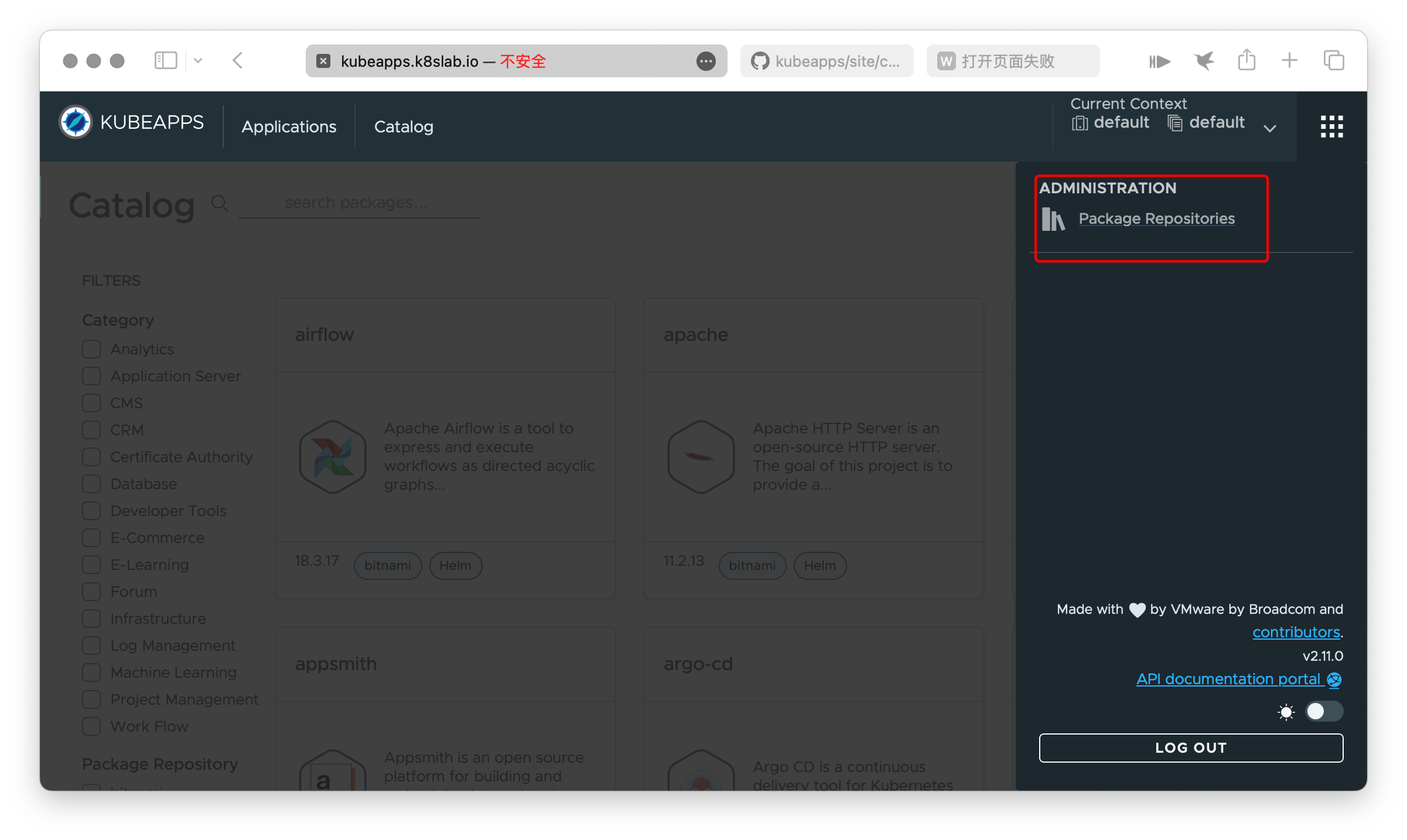Image resolution: width=1407 pixels, height=840 pixels.
Task: Check the Database category filter
Action: pos(91,484)
